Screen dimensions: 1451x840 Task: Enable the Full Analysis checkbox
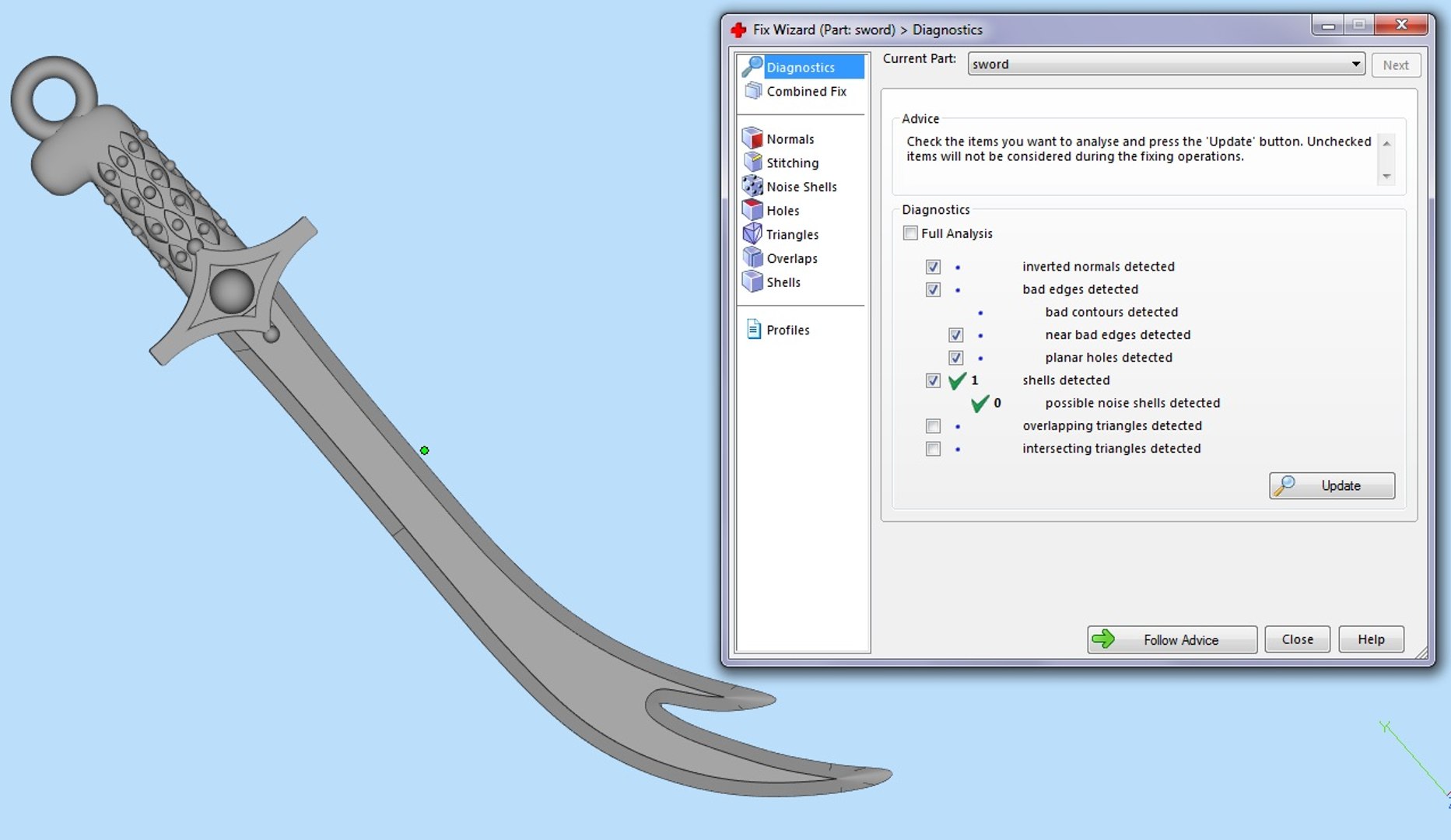(910, 233)
